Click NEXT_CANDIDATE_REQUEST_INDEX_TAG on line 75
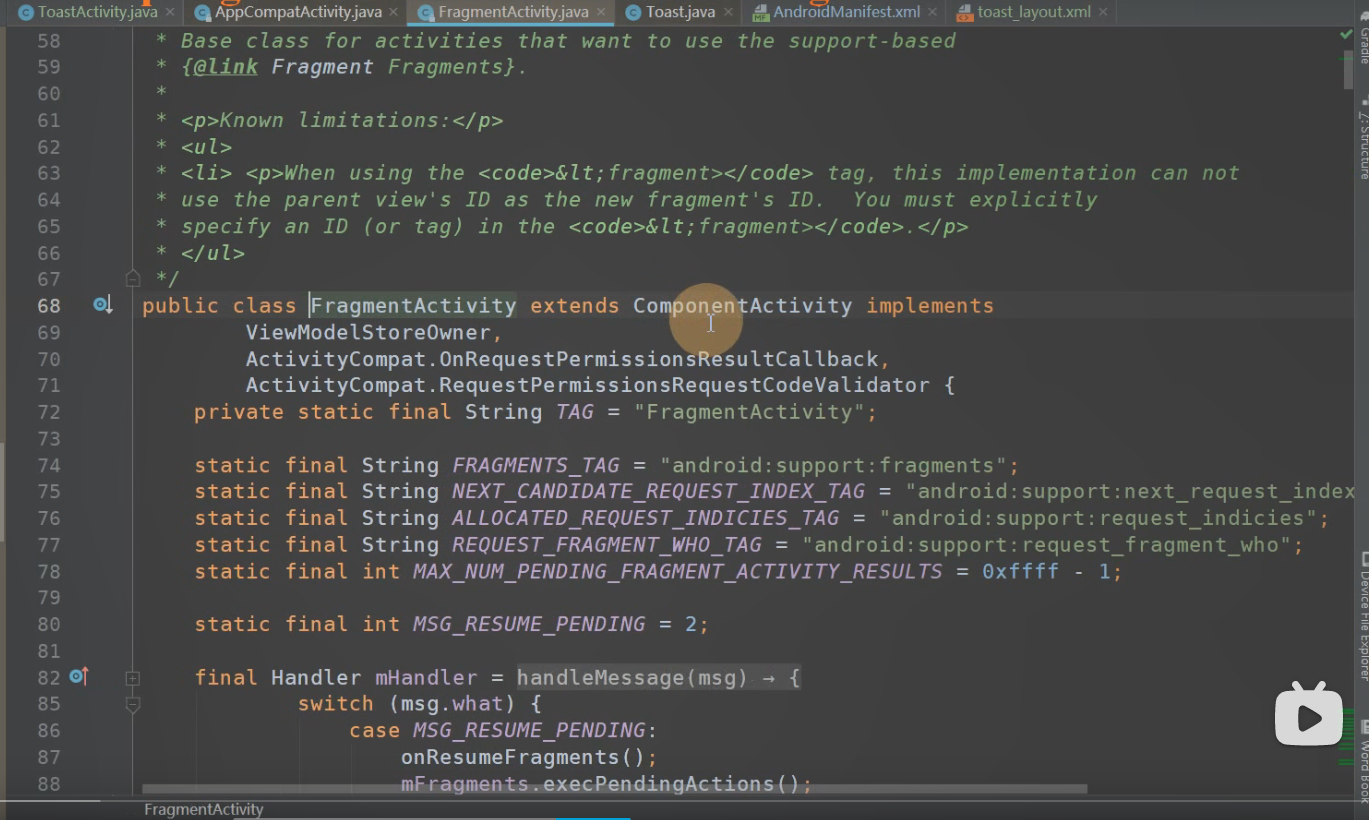Viewport: 1369px width, 820px height. coord(659,491)
